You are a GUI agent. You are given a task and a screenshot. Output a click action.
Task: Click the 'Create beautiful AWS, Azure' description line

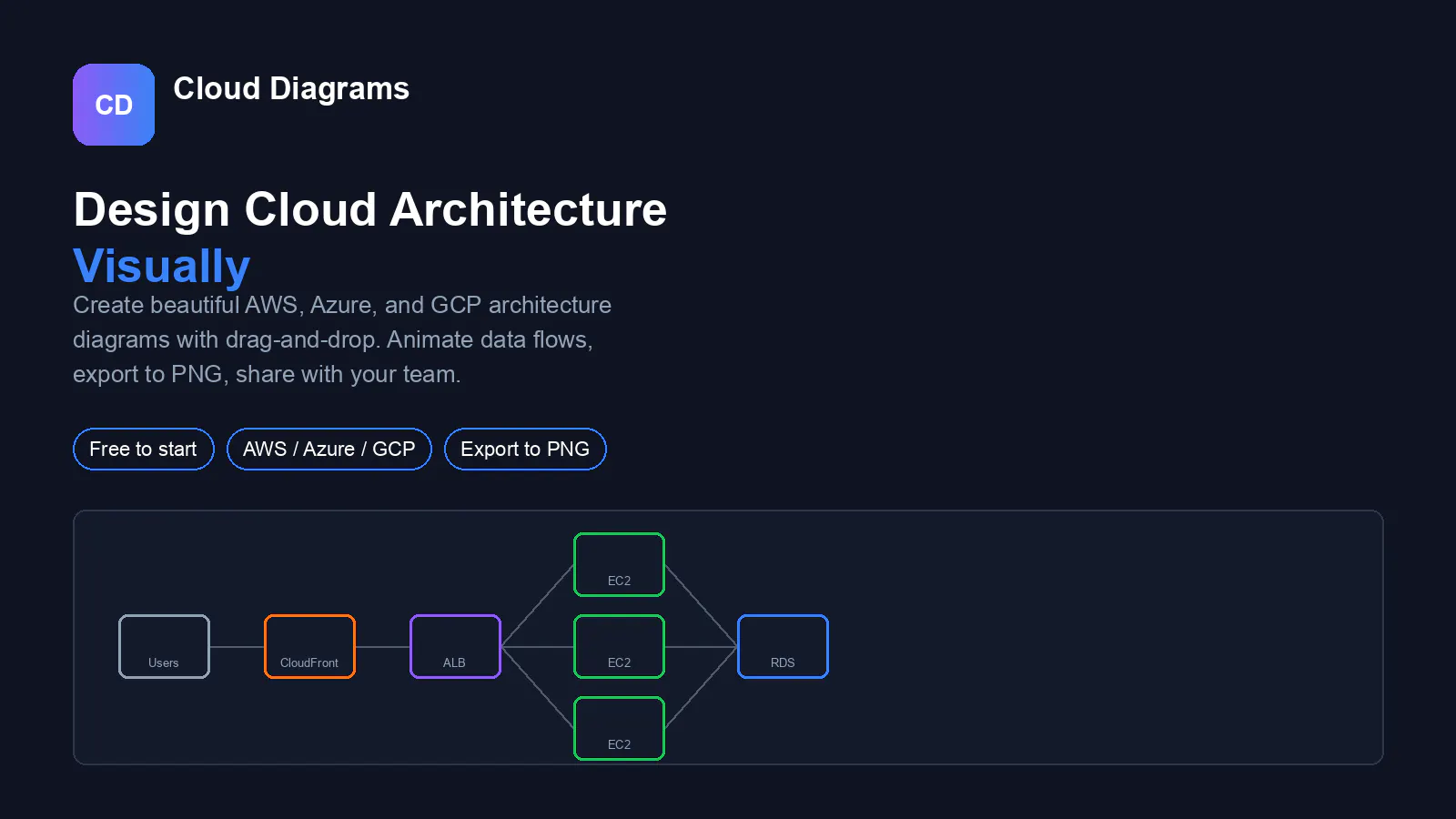tap(342, 305)
